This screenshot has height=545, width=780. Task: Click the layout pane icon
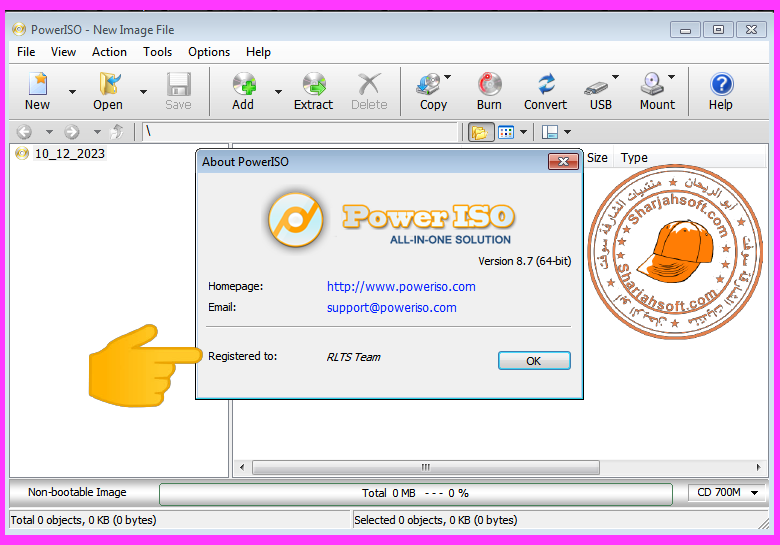pyautogui.click(x=550, y=132)
